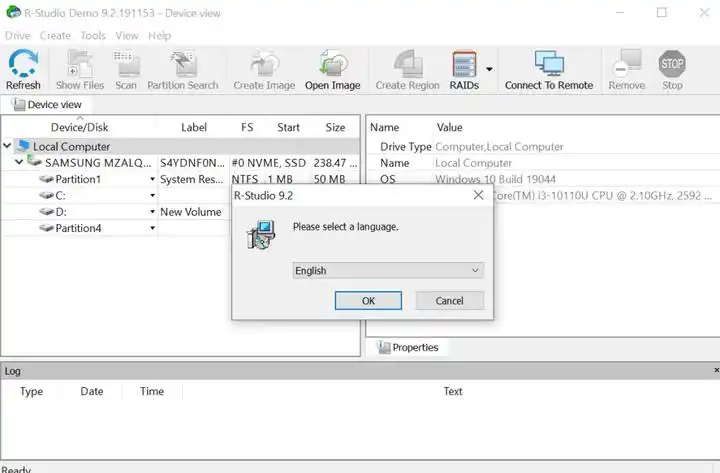Click the Connect To Remote icon
The height and width of the screenshot is (473, 720).
coord(549,67)
